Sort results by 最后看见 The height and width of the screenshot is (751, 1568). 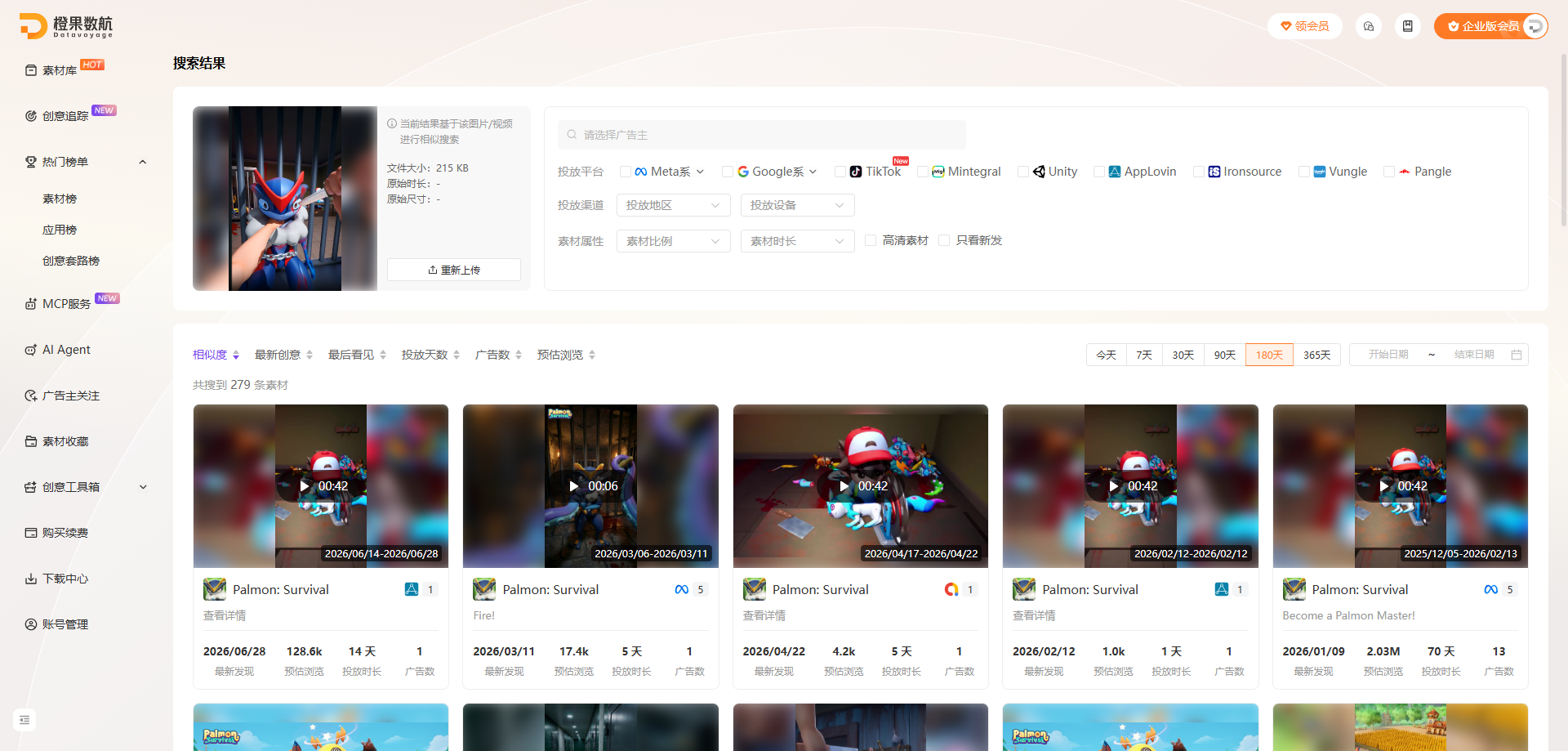[x=358, y=355]
